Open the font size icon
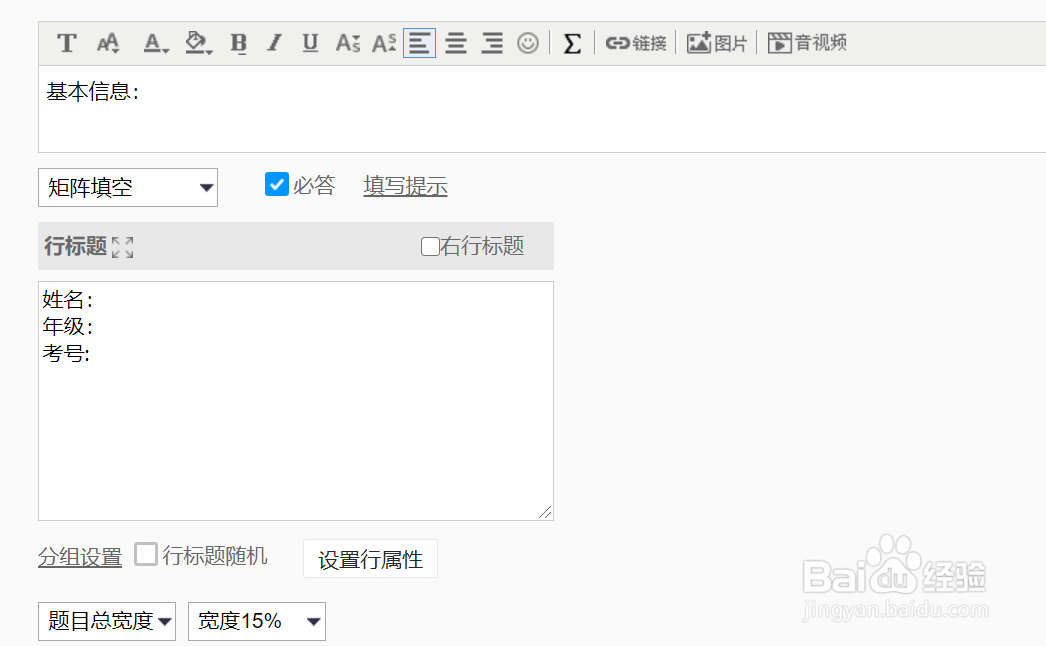The width and height of the screenshot is (1046, 646). [108, 43]
